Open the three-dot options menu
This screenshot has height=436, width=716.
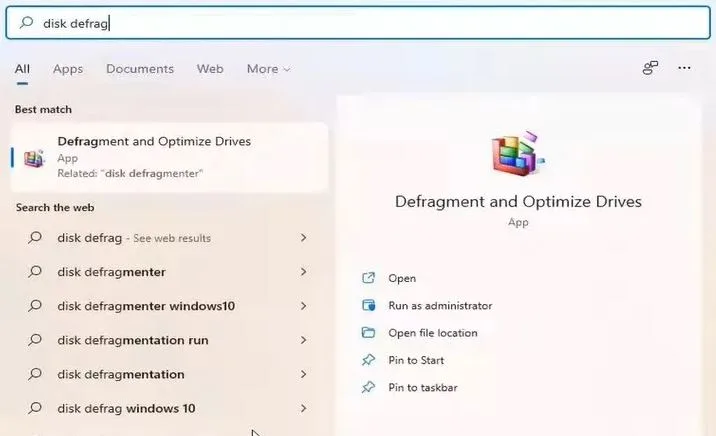pos(684,68)
